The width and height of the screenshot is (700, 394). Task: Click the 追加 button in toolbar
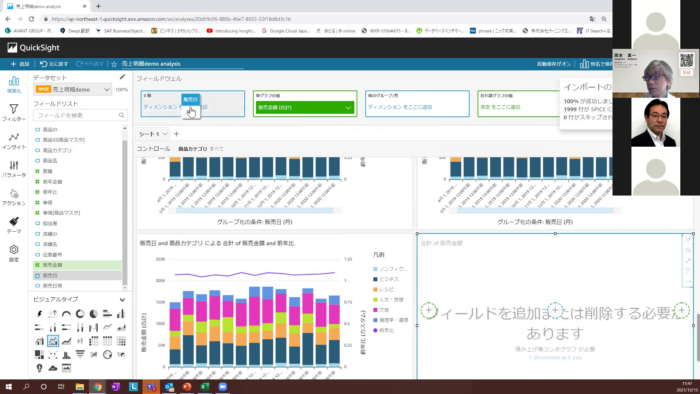pyautogui.click(x=20, y=64)
